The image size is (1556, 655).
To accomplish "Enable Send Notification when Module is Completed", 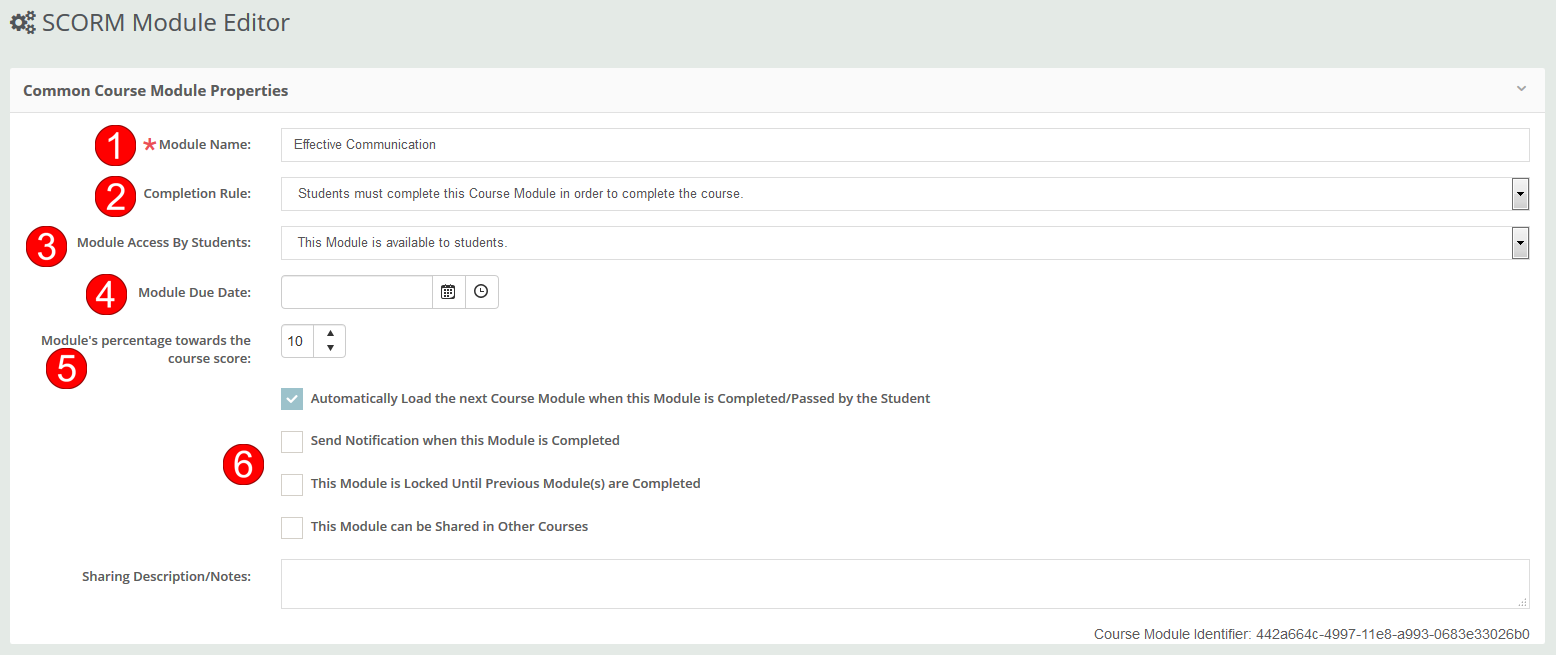I will [292, 441].
